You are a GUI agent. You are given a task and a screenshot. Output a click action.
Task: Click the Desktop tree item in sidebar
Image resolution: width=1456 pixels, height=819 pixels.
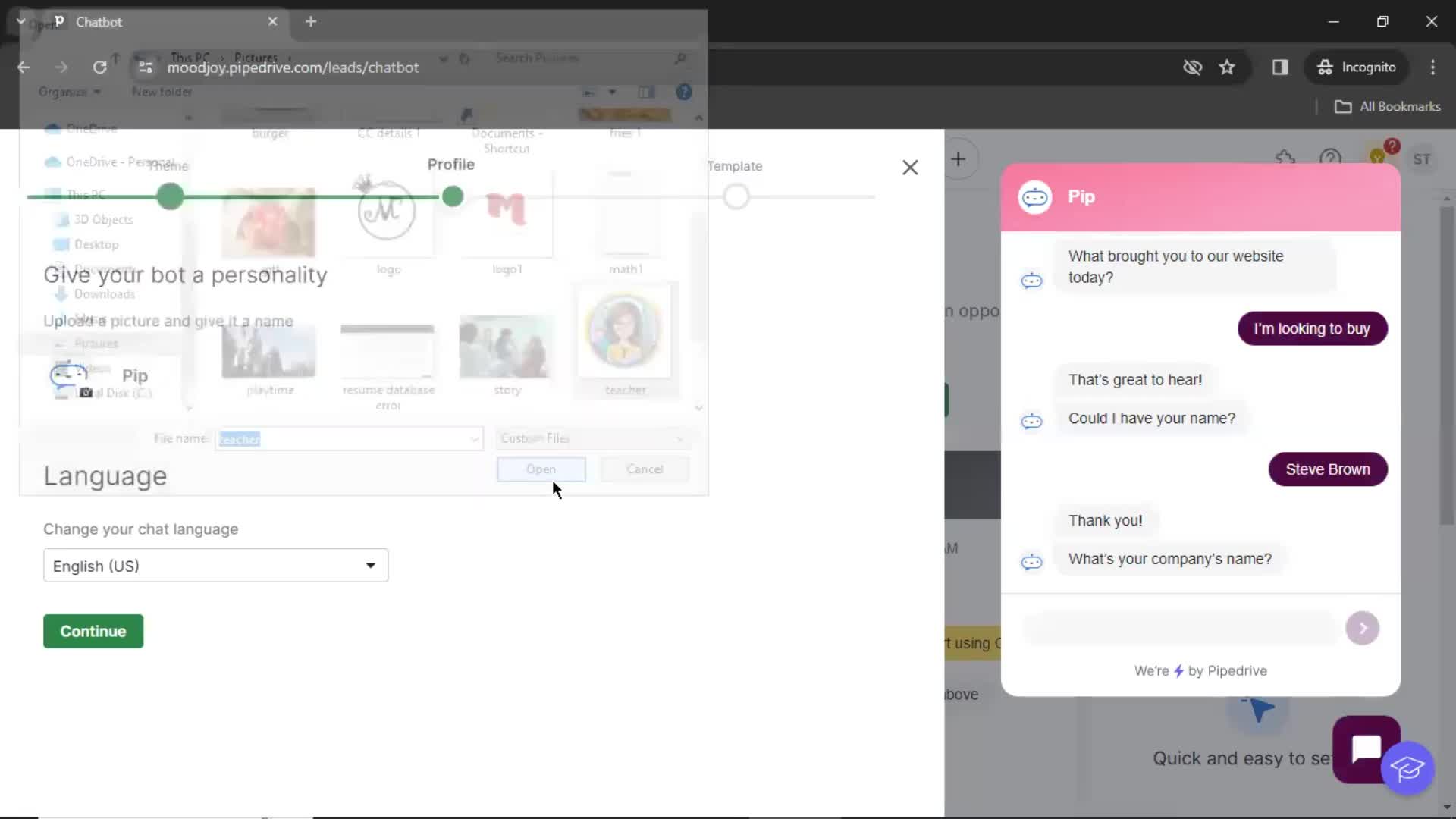tap(96, 244)
